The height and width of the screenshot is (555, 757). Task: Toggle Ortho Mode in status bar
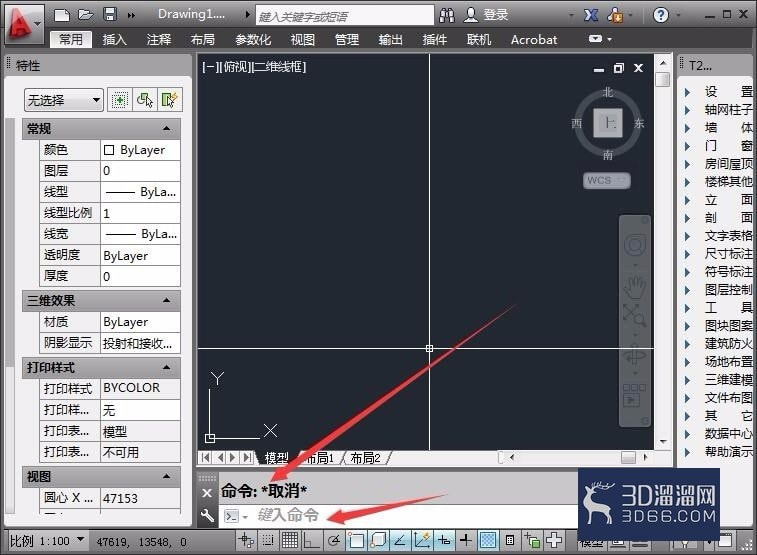tap(311, 541)
